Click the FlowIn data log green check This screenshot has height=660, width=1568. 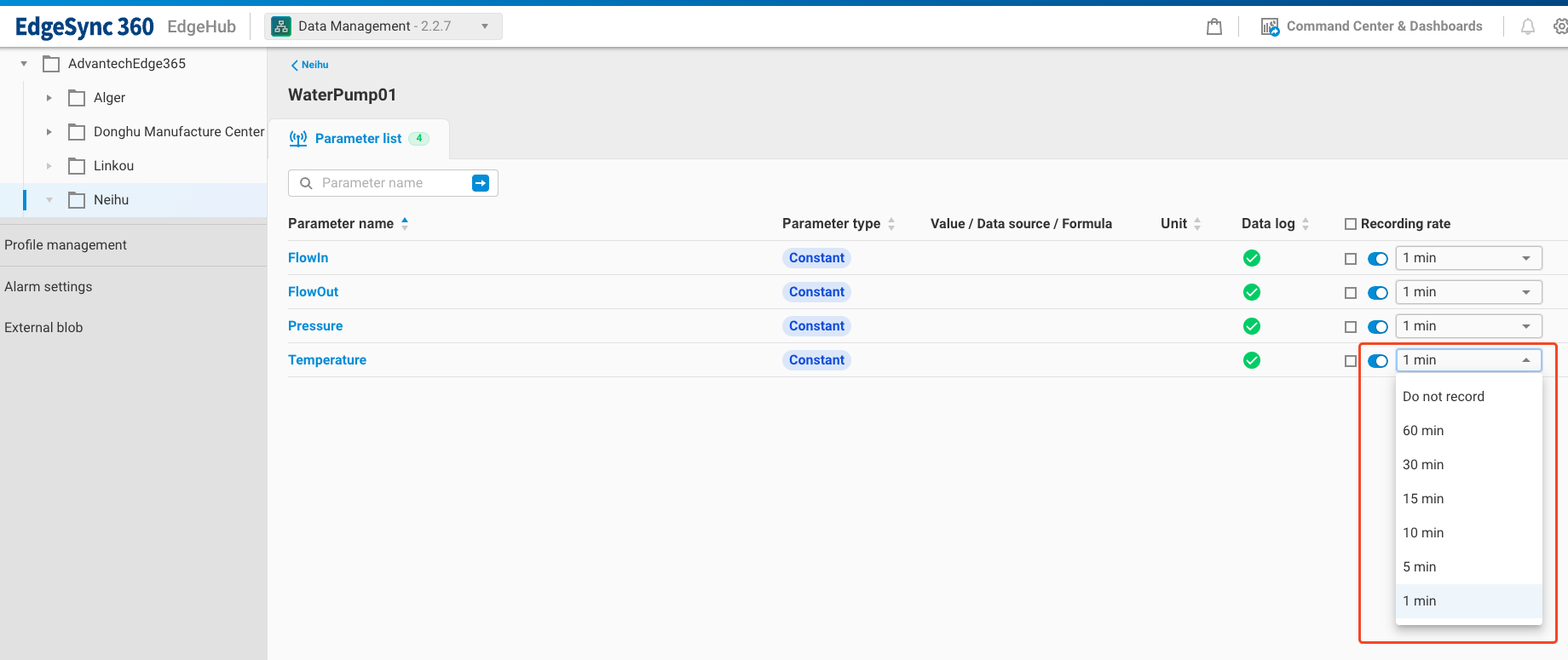click(1252, 258)
